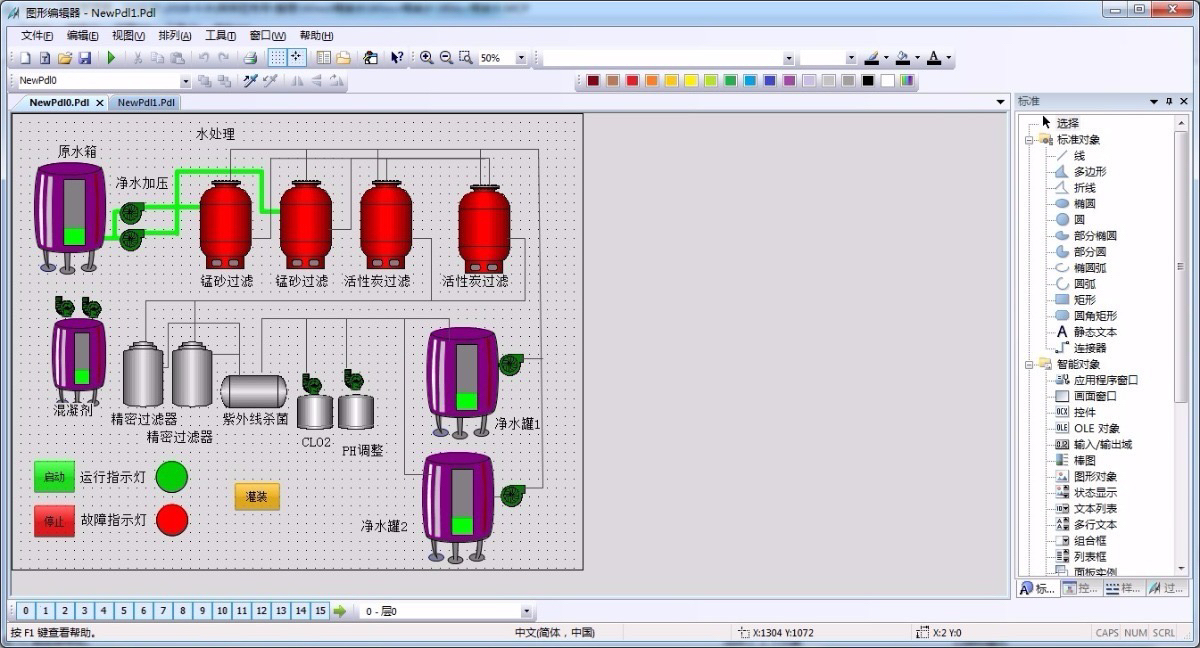Image resolution: width=1200 pixels, height=648 pixels.
Task: Select layer 15 button
Action: [x=320, y=611]
